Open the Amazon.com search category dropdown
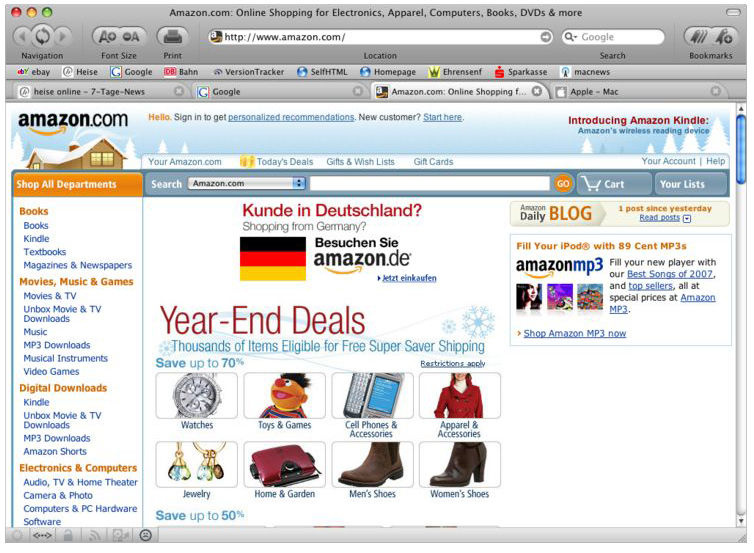The image size is (754, 553). (x=247, y=183)
